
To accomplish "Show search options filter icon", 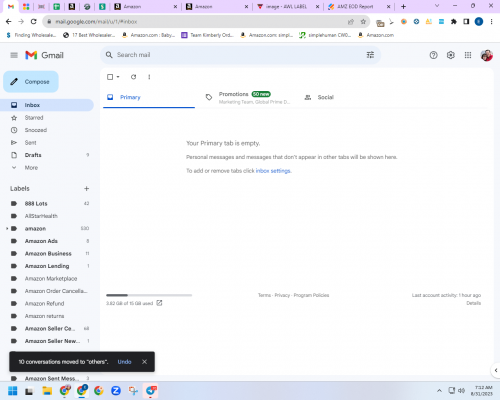I will coord(370,55).
